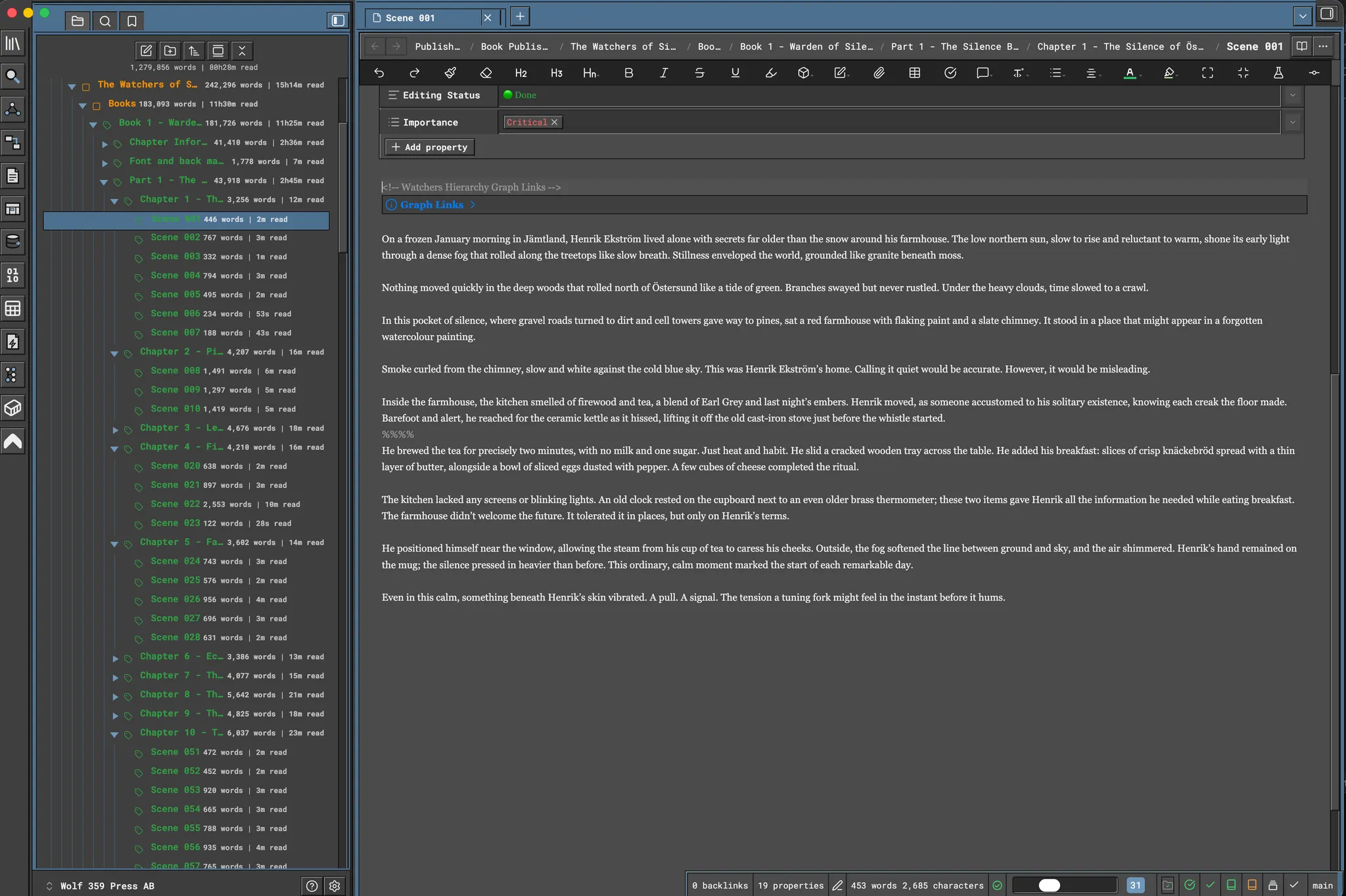1346x896 pixels.
Task: Open the graph view ribbon icon
Action: point(13,109)
